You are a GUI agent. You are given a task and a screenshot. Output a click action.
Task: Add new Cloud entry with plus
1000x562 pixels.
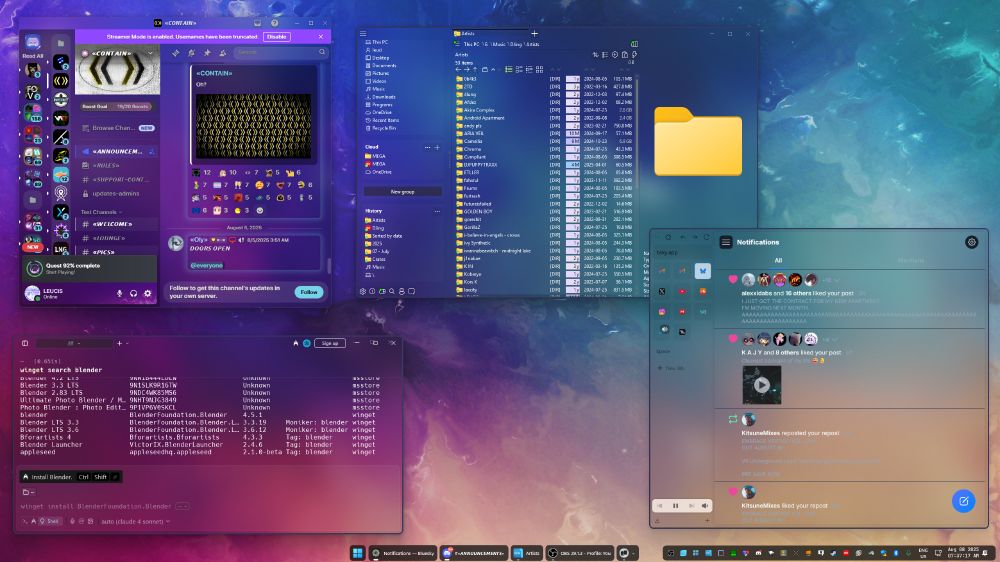click(438, 147)
